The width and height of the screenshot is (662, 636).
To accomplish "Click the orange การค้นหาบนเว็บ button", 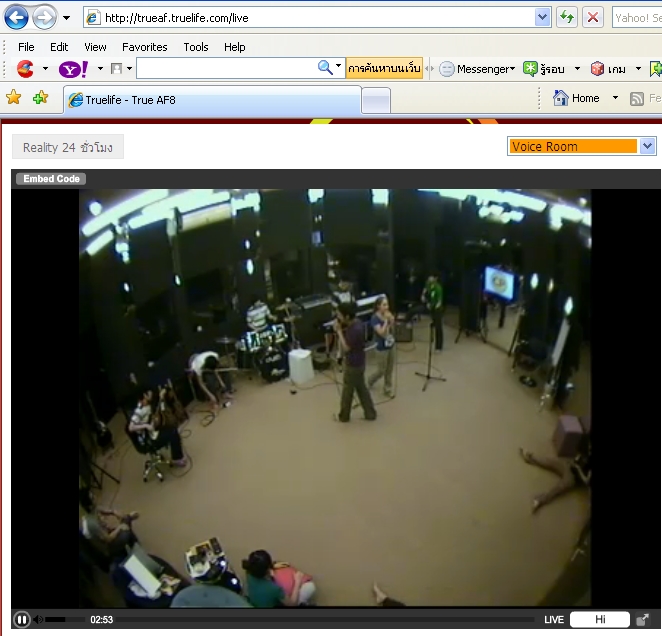I will pyautogui.click(x=384, y=68).
